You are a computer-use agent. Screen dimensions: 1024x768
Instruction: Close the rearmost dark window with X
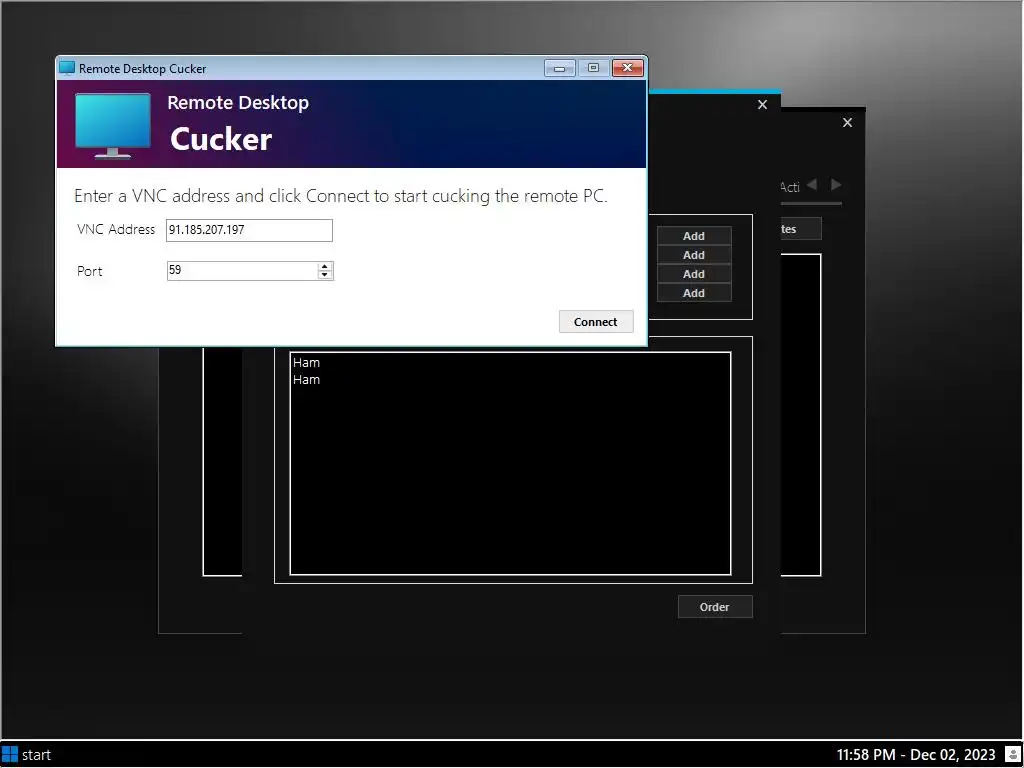[x=847, y=123]
